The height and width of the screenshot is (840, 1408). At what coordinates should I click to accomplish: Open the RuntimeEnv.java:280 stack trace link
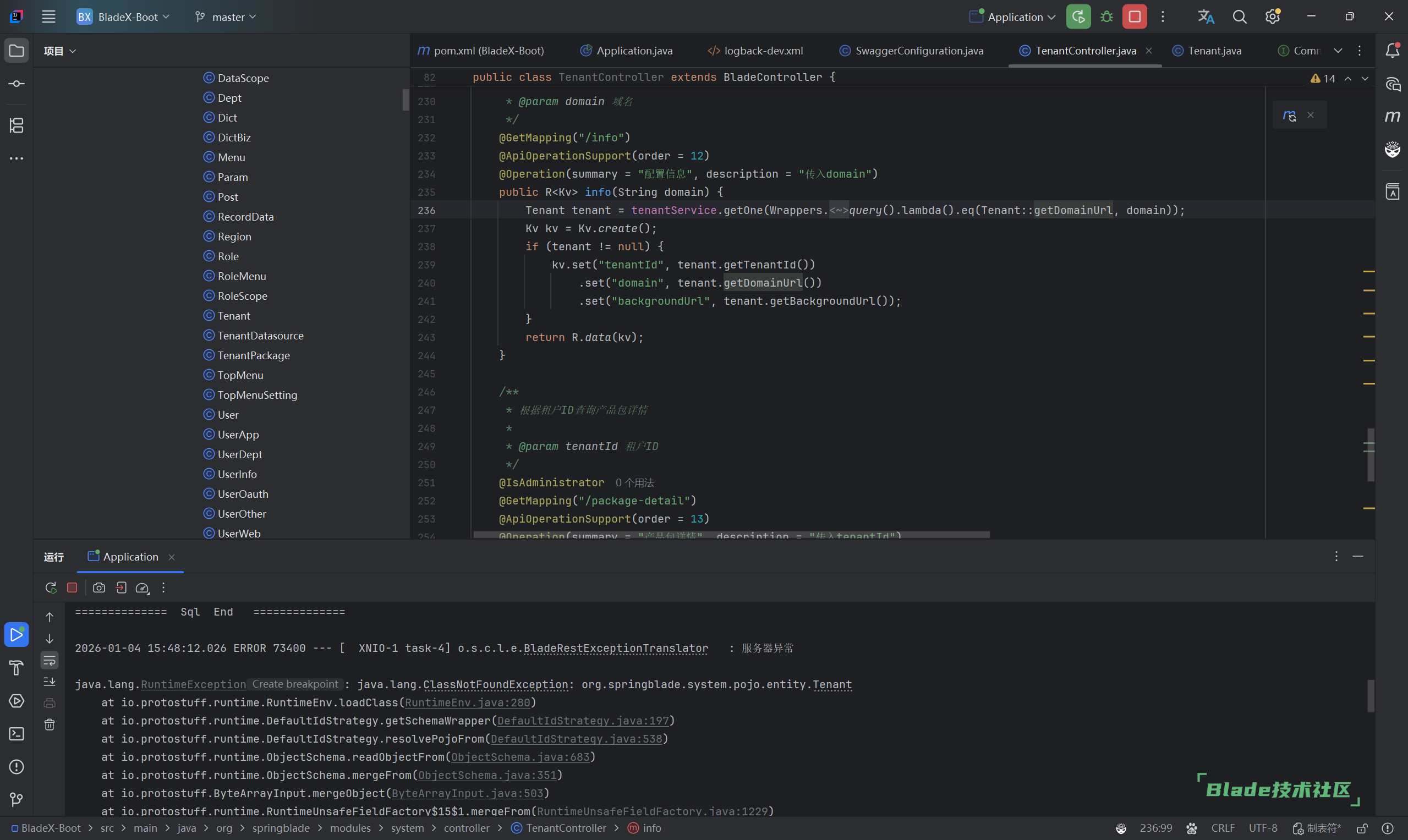(467, 702)
